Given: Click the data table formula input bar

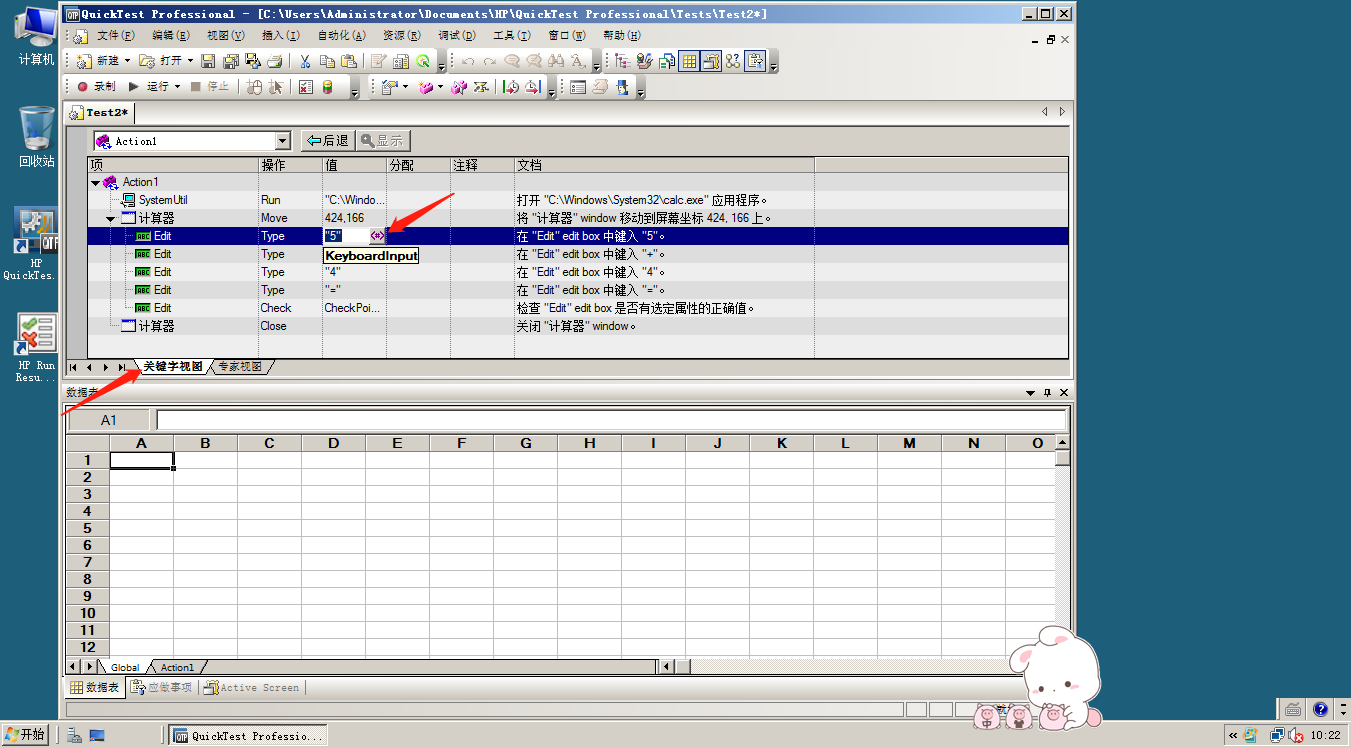Looking at the screenshot, I should pos(611,420).
